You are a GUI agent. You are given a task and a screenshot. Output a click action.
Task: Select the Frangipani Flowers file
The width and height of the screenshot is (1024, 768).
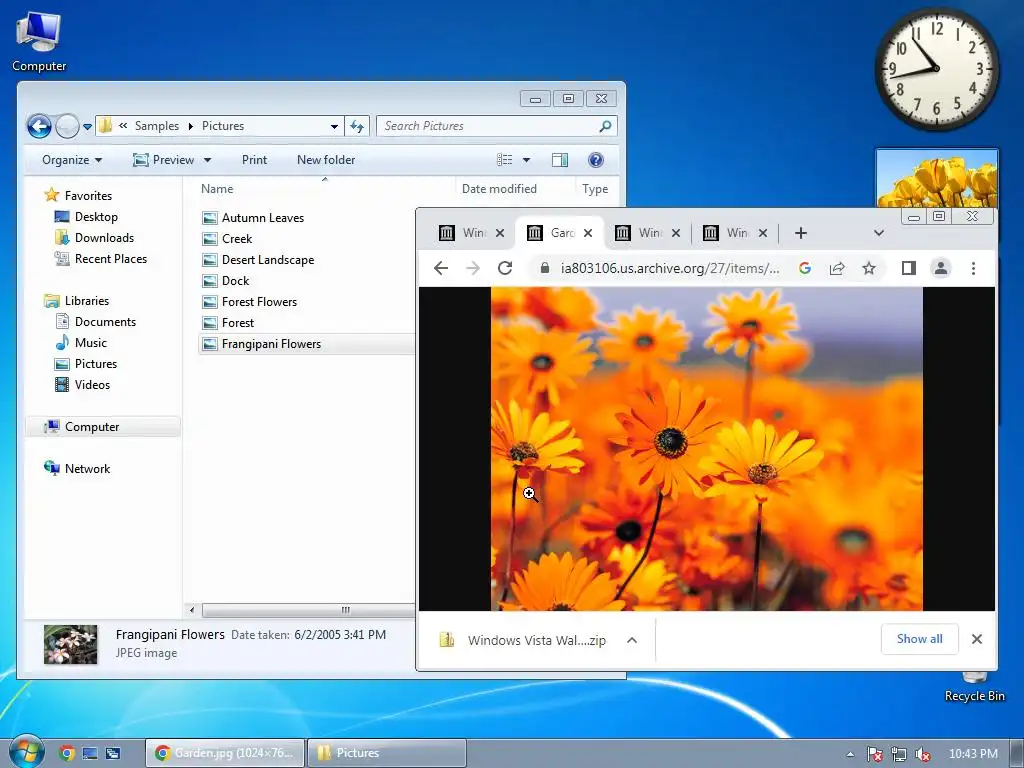[307, 344]
